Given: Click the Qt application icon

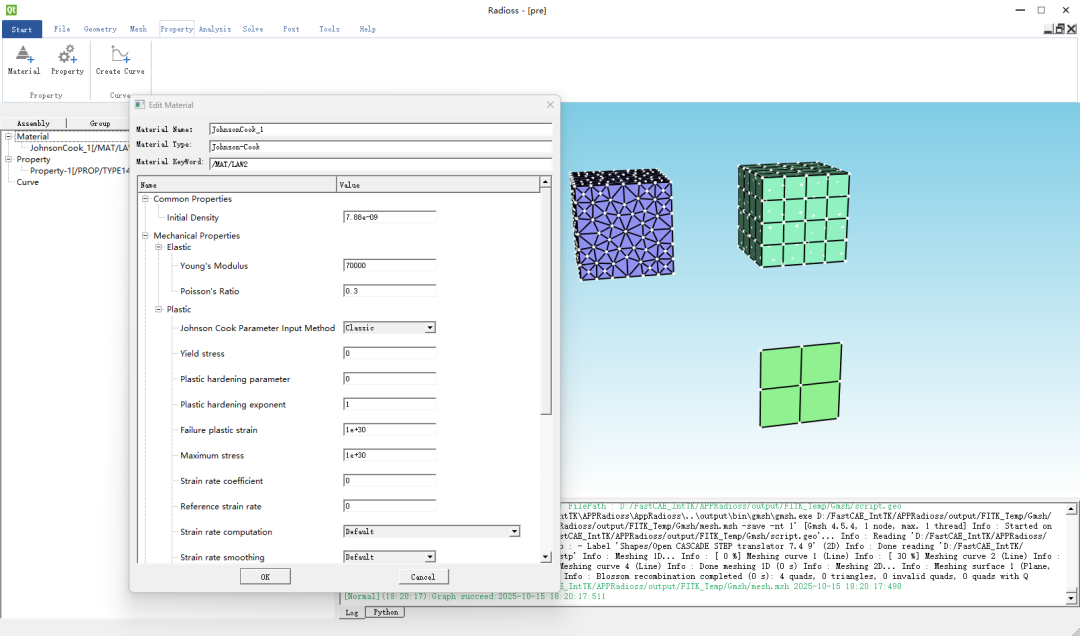Looking at the screenshot, I should pyautogui.click(x=11, y=10).
